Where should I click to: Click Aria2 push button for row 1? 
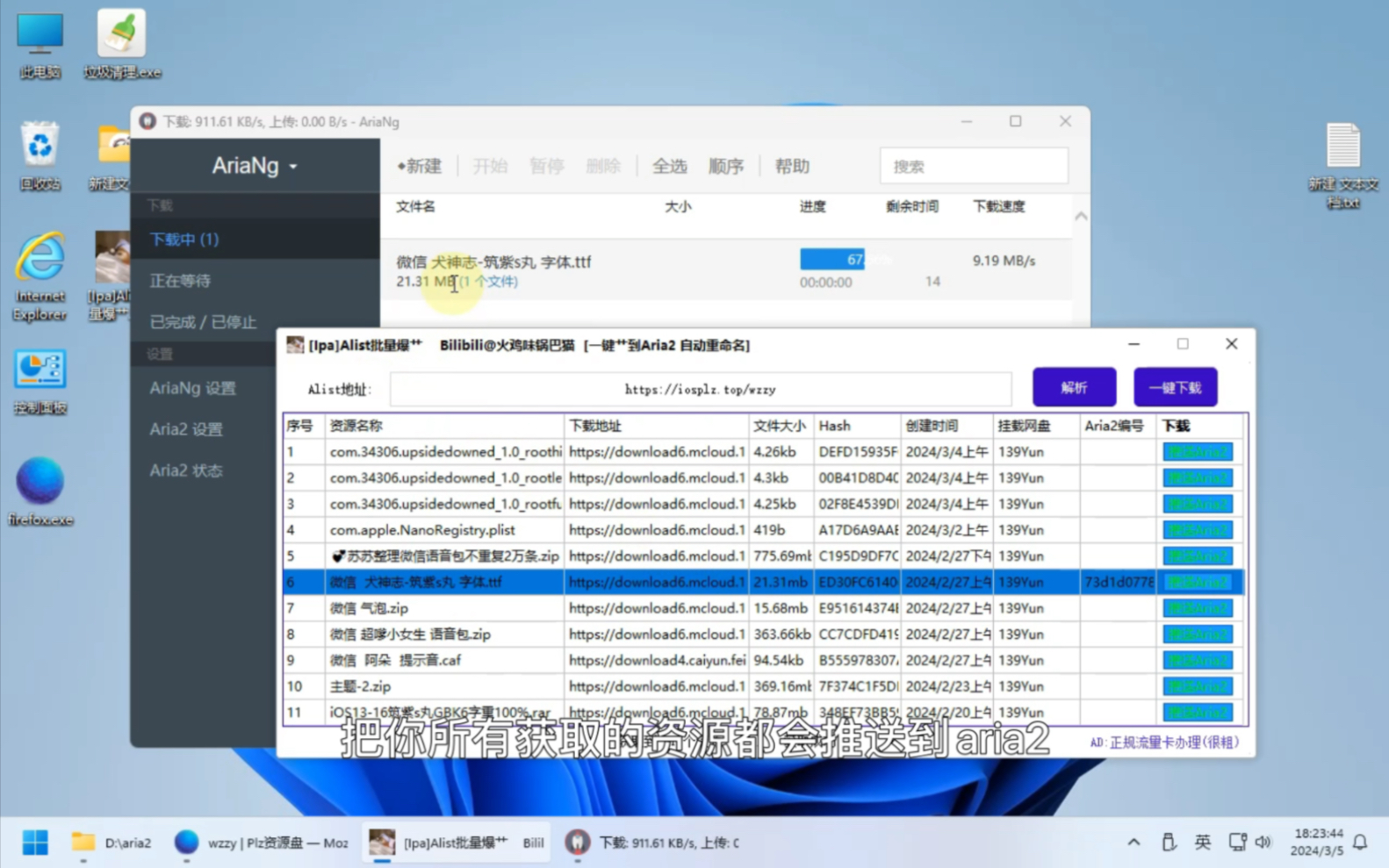(x=1198, y=452)
